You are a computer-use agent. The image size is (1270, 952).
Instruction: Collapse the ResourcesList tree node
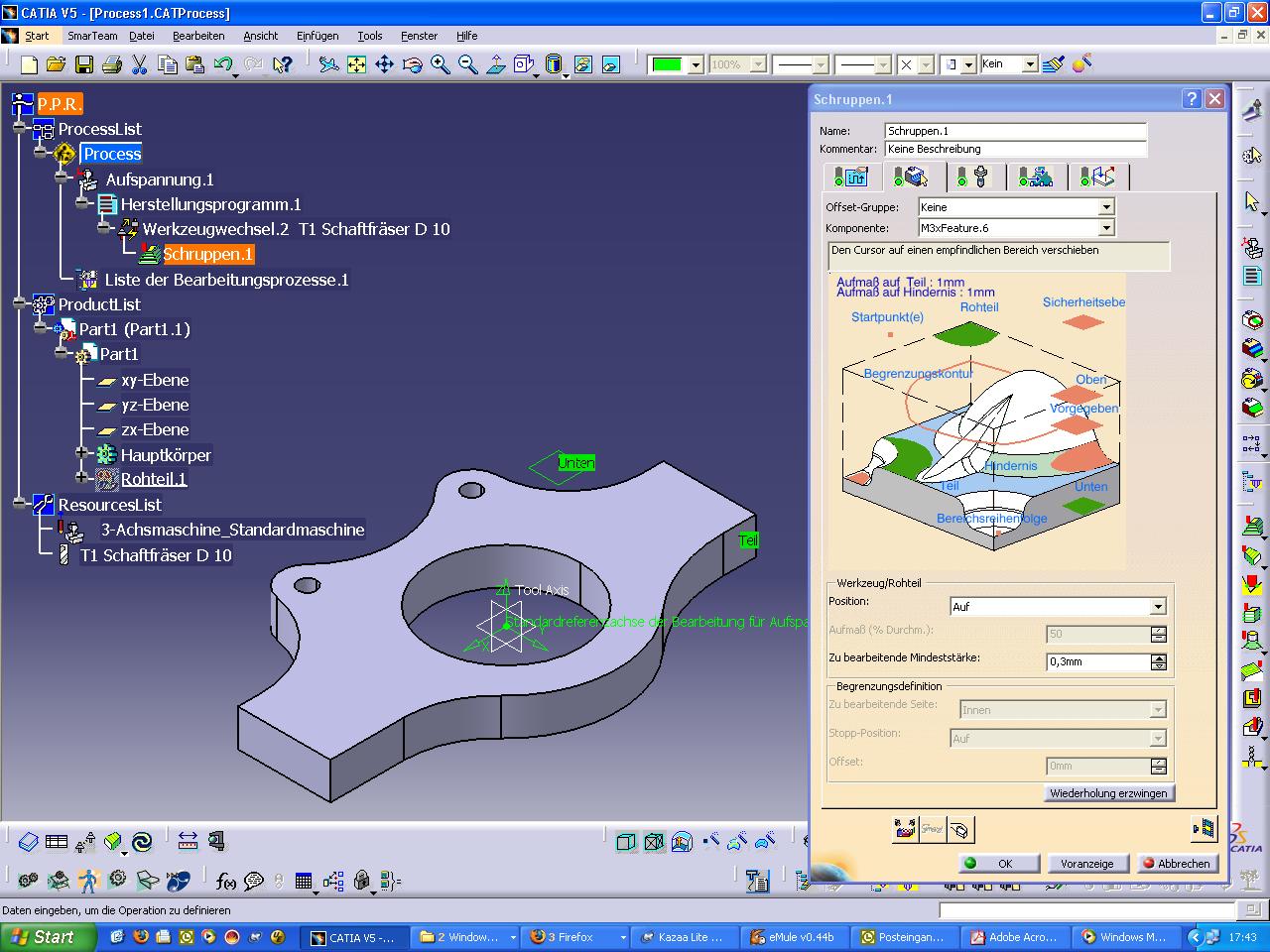(x=19, y=504)
